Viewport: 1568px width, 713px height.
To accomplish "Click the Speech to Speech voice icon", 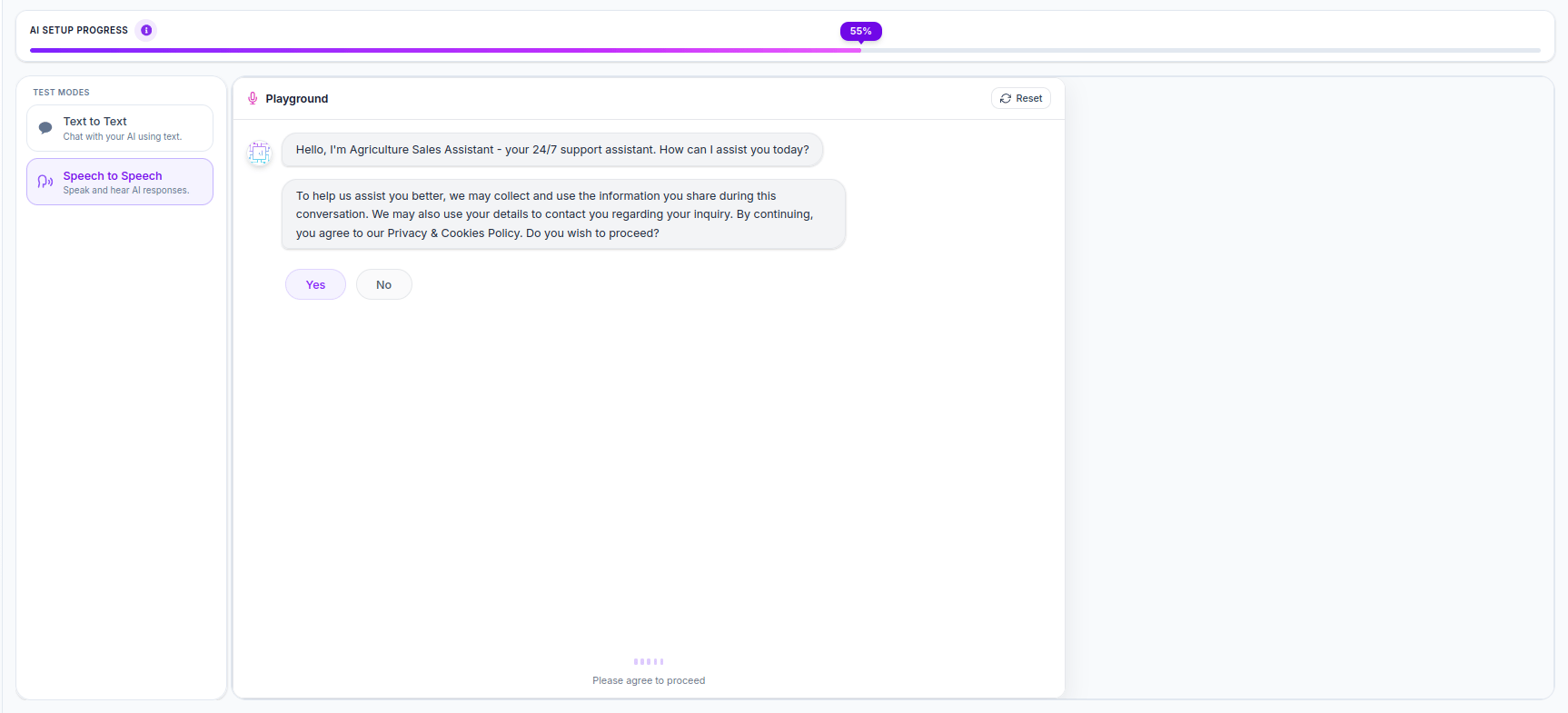I will pyautogui.click(x=45, y=182).
